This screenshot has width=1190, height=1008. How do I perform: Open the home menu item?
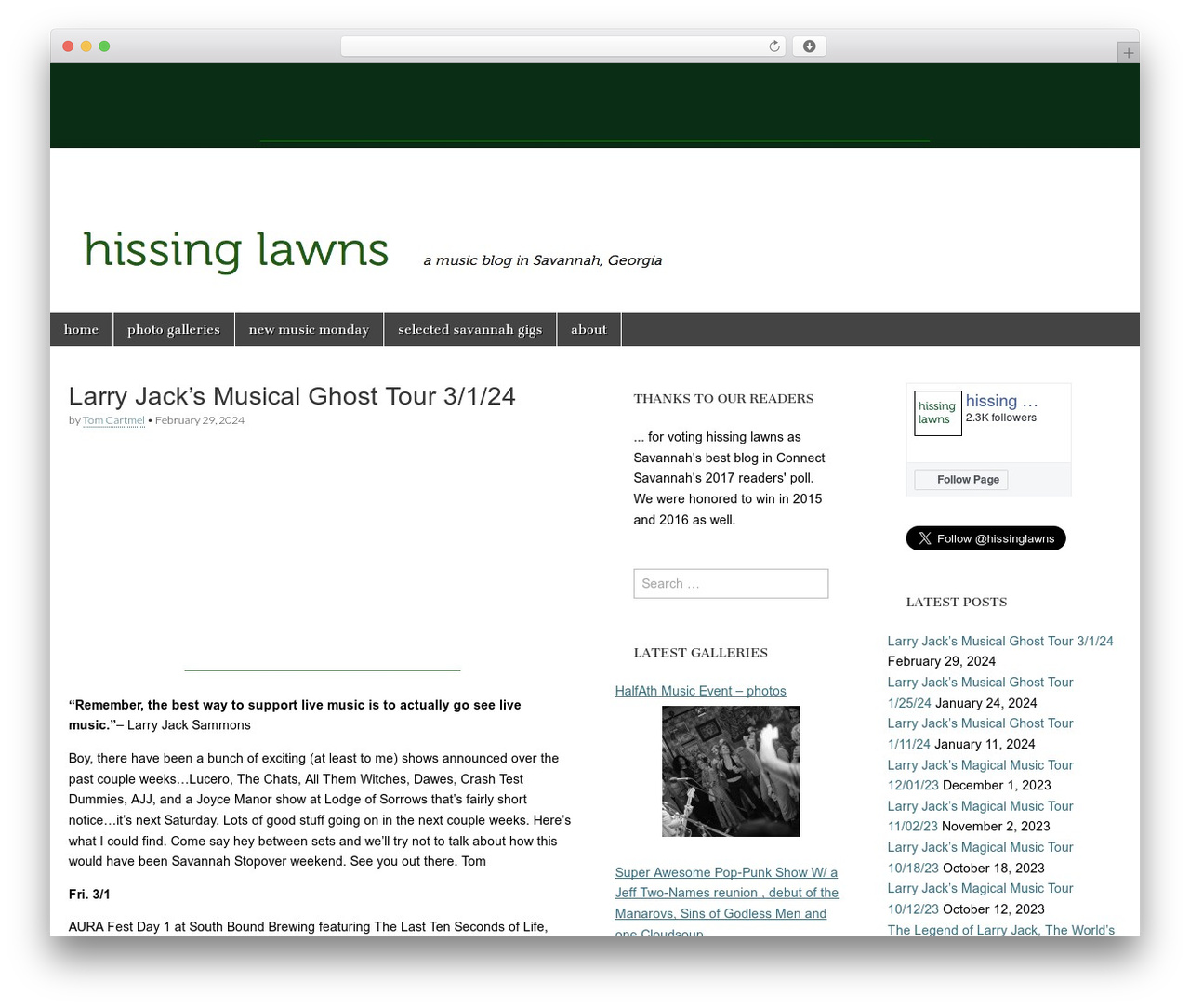81,329
